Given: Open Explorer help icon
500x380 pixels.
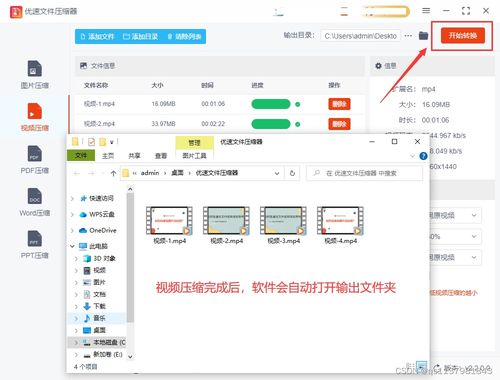Looking at the screenshot, I should 423,156.
